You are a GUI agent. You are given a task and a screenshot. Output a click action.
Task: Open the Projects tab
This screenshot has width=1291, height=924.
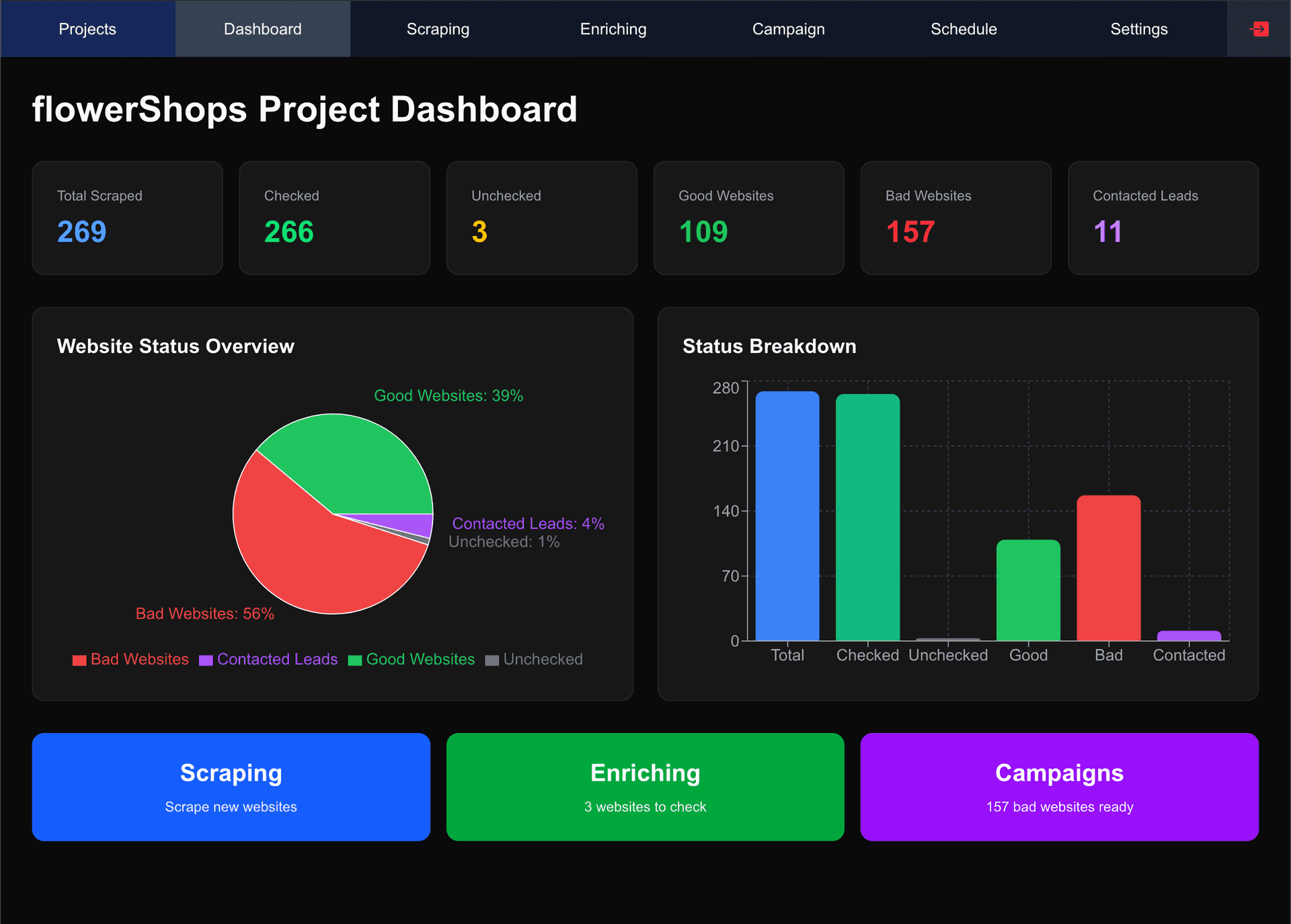pos(87,29)
